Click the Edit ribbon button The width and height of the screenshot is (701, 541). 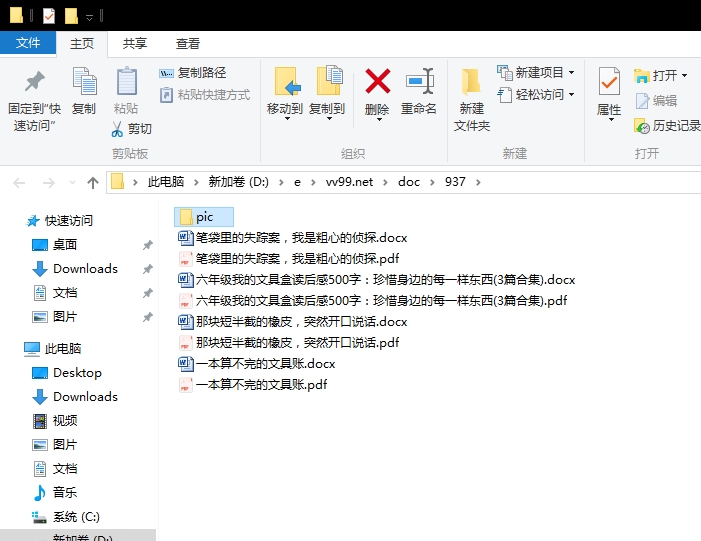click(x=656, y=101)
